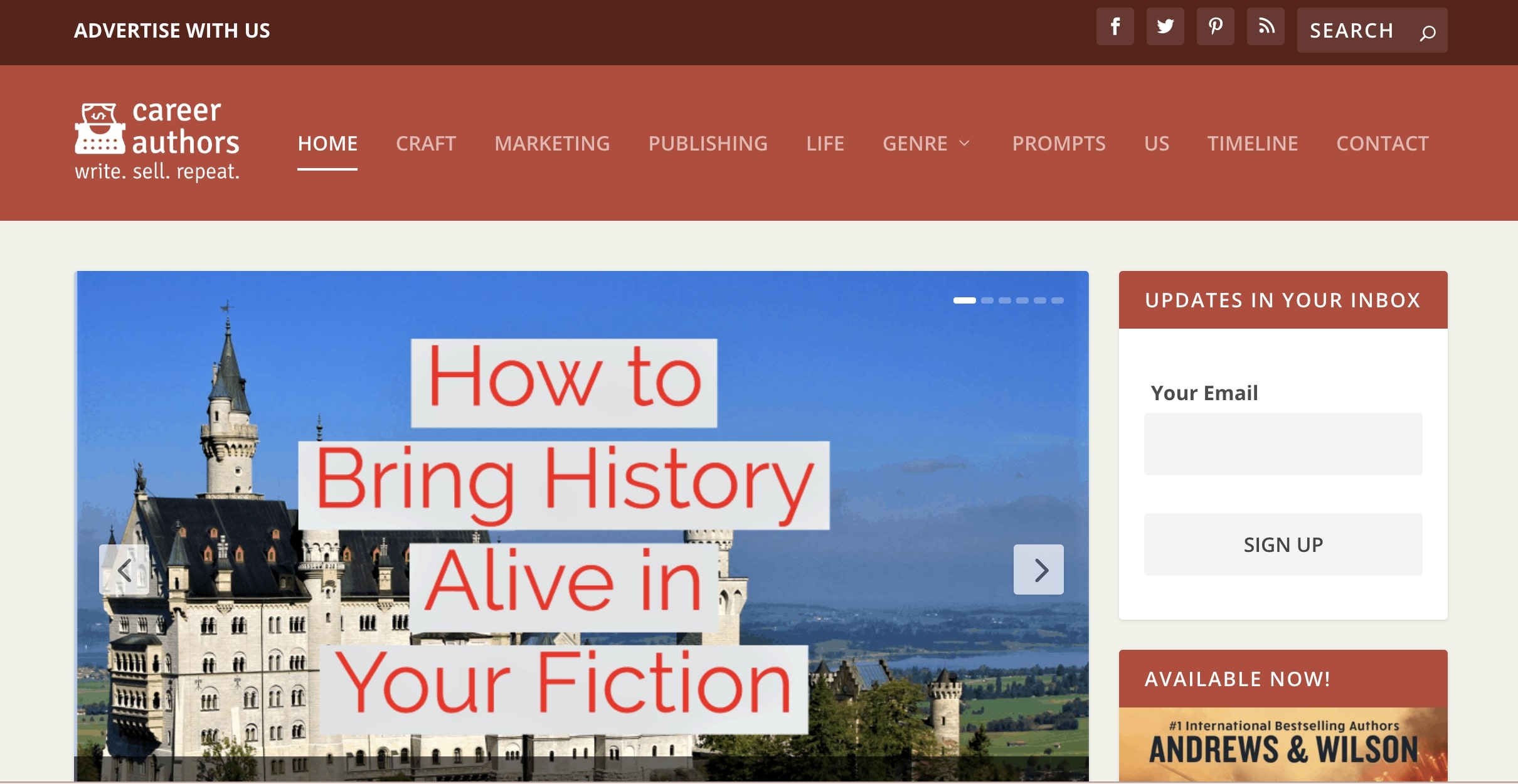1518x784 pixels.
Task: Select the fourth slider pagination dot
Action: point(1022,300)
